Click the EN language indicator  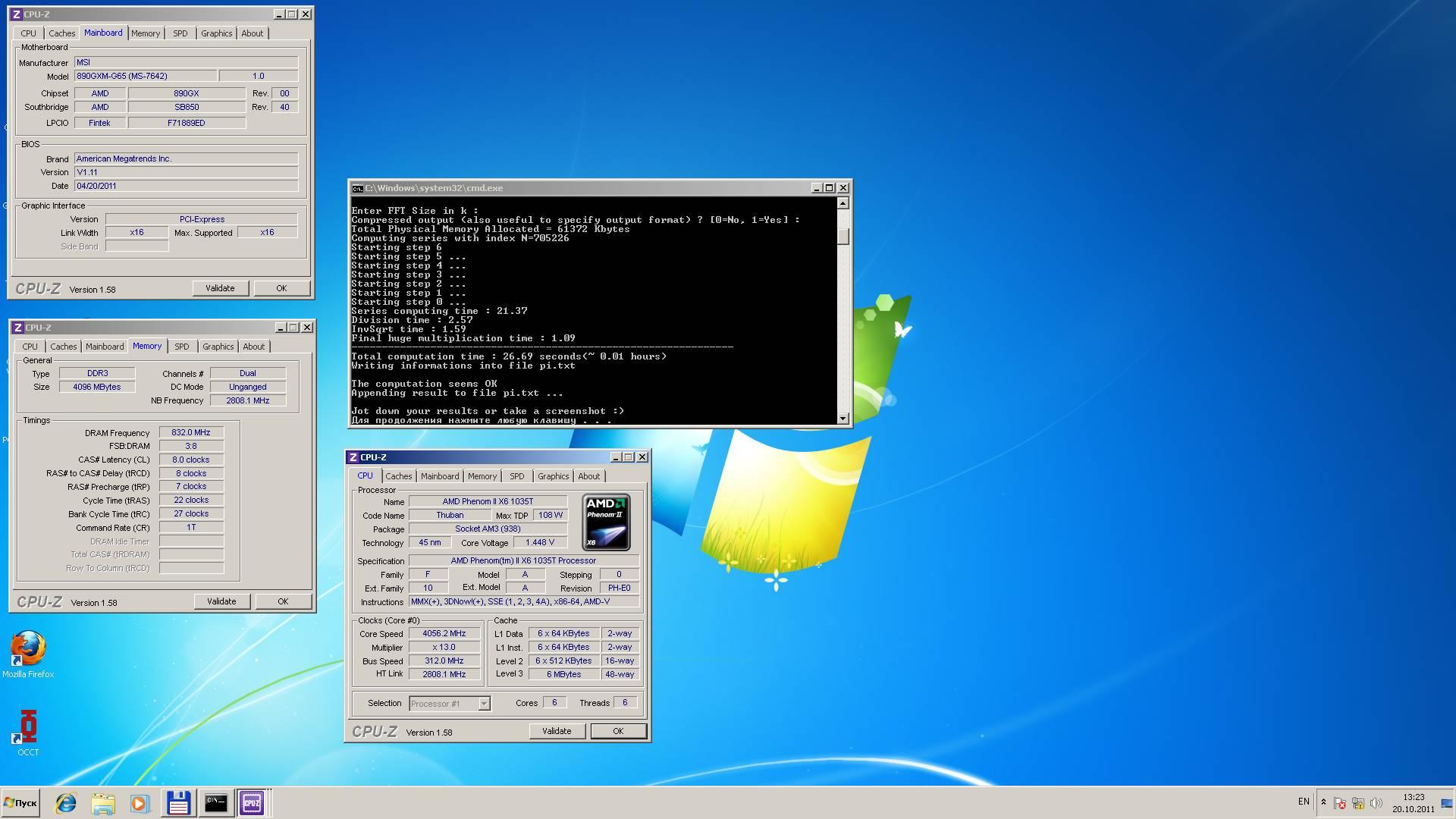tap(1304, 802)
